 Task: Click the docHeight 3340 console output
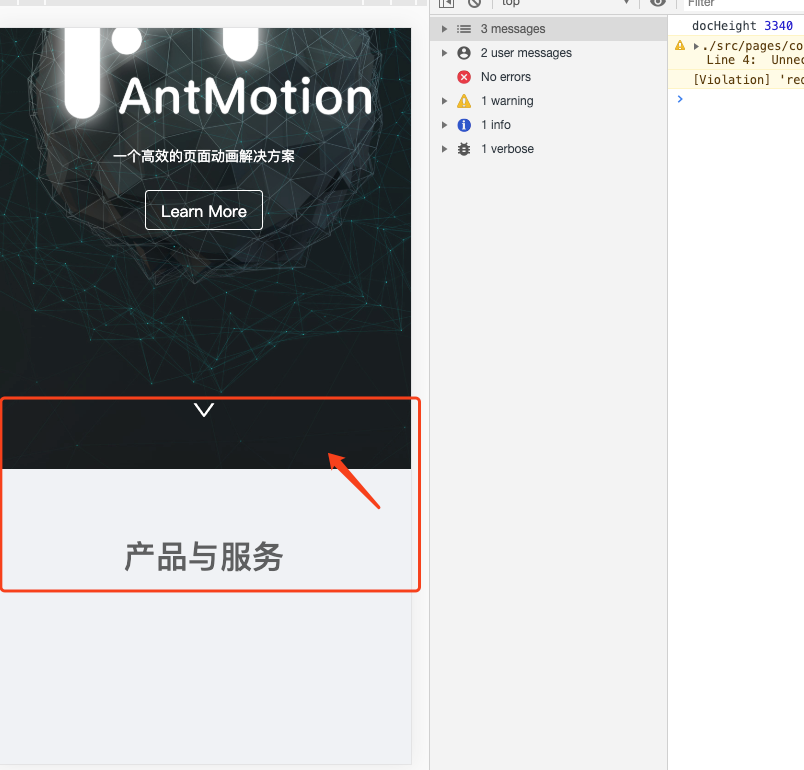pos(743,25)
